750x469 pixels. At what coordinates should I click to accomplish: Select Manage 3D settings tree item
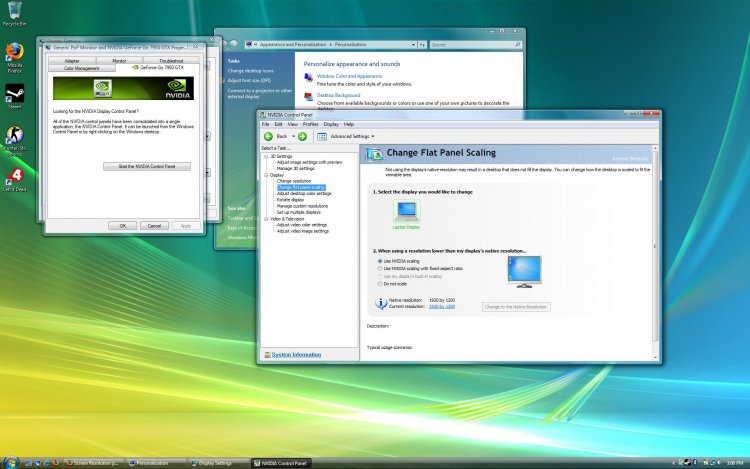[x=296, y=169]
